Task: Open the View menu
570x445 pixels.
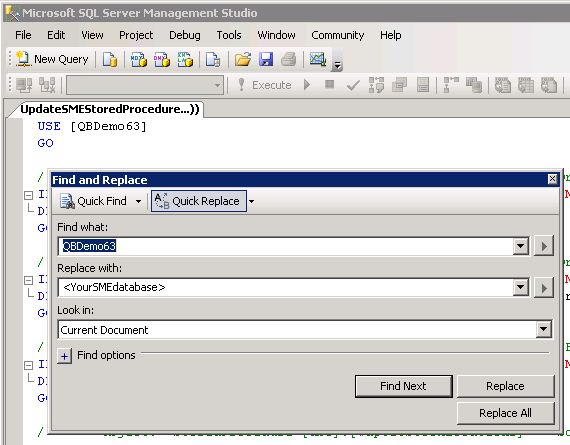Action: click(92, 35)
